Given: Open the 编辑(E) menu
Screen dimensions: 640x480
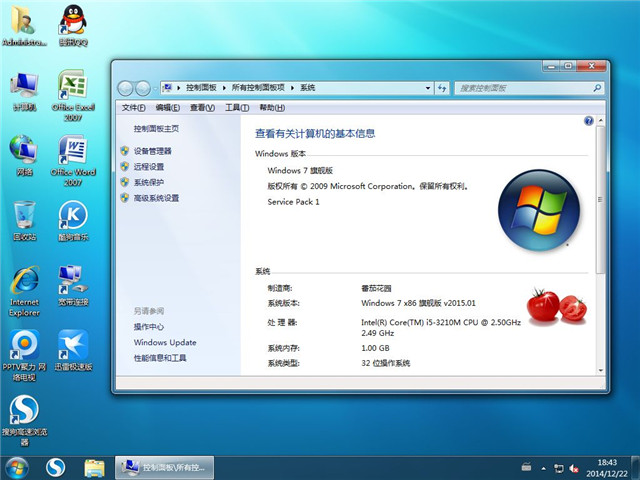Looking at the screenshot, I should 168,108.
